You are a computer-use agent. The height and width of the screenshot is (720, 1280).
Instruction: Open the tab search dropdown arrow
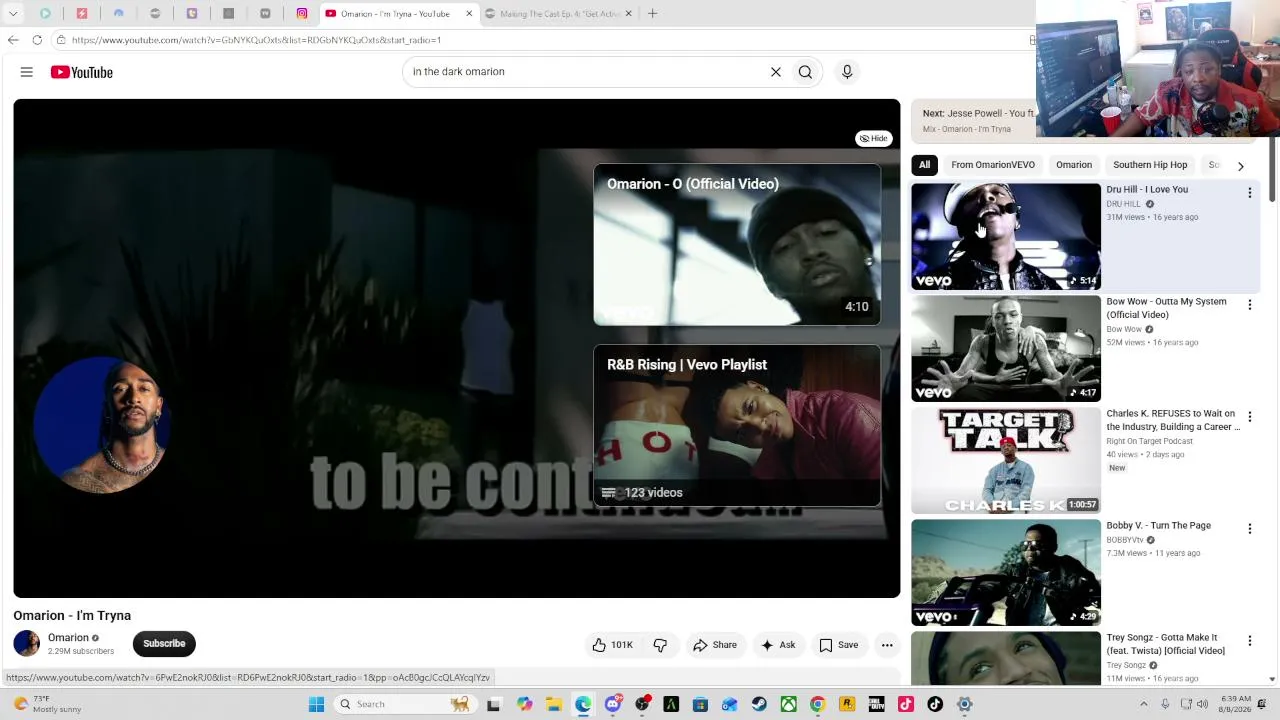[x=13, y=14]
